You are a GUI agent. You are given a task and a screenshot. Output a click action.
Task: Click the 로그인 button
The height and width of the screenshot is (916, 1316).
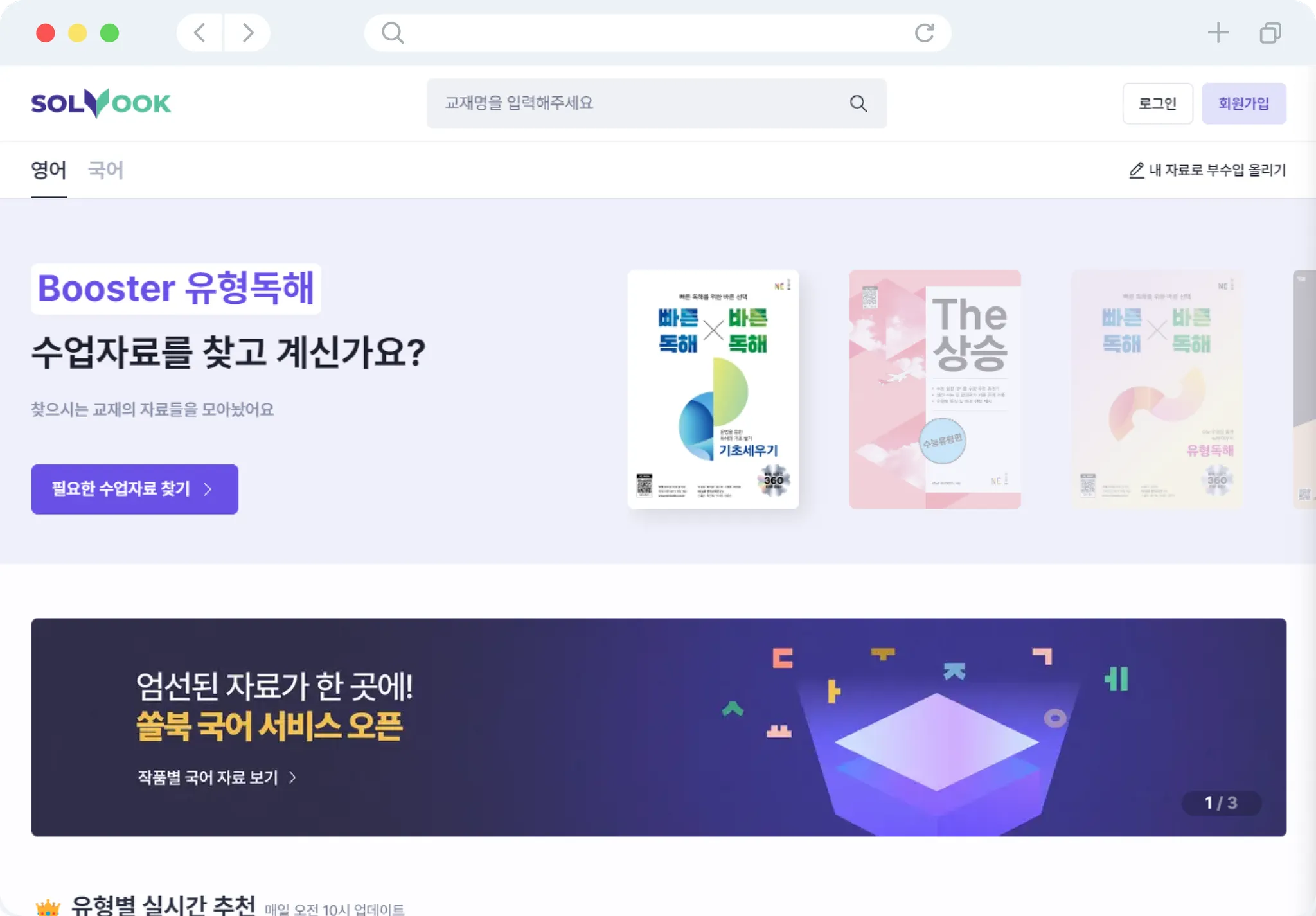tap(1157, 103)
